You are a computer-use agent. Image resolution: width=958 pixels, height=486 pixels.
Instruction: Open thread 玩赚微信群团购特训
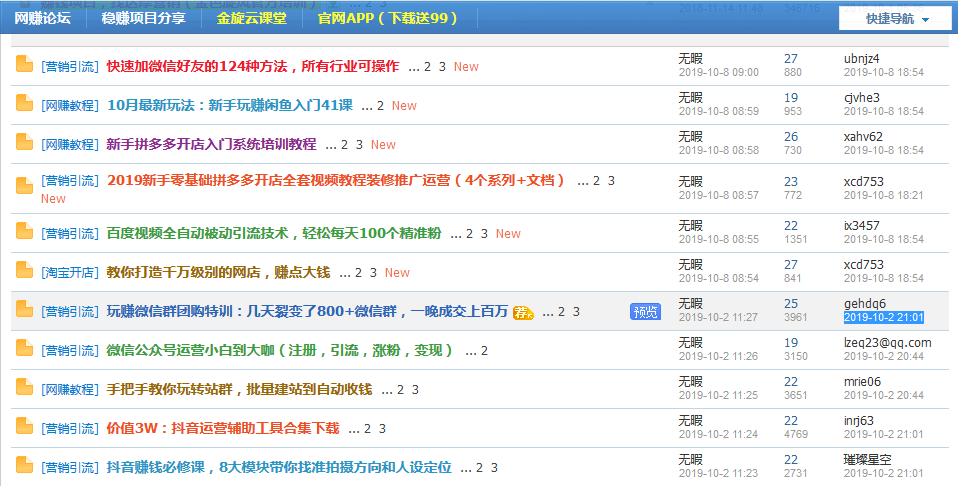(x=307, y=311)
